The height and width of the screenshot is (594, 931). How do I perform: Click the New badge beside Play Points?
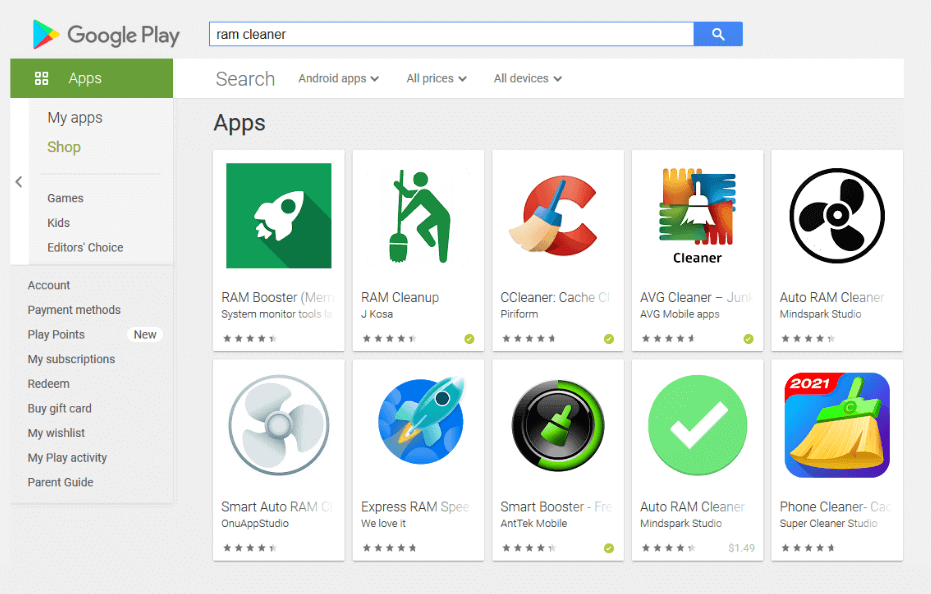pos(145,334)
